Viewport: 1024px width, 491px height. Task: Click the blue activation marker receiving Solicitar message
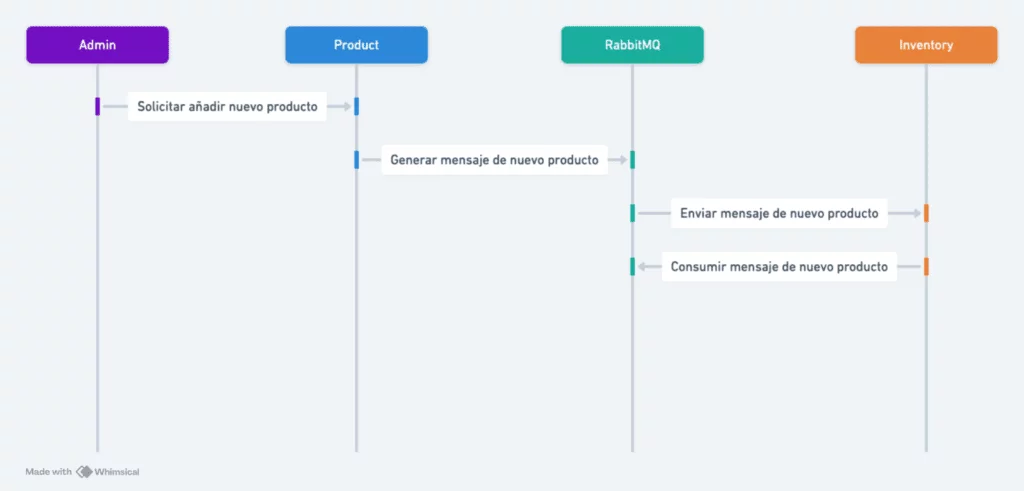click(357, 106)
